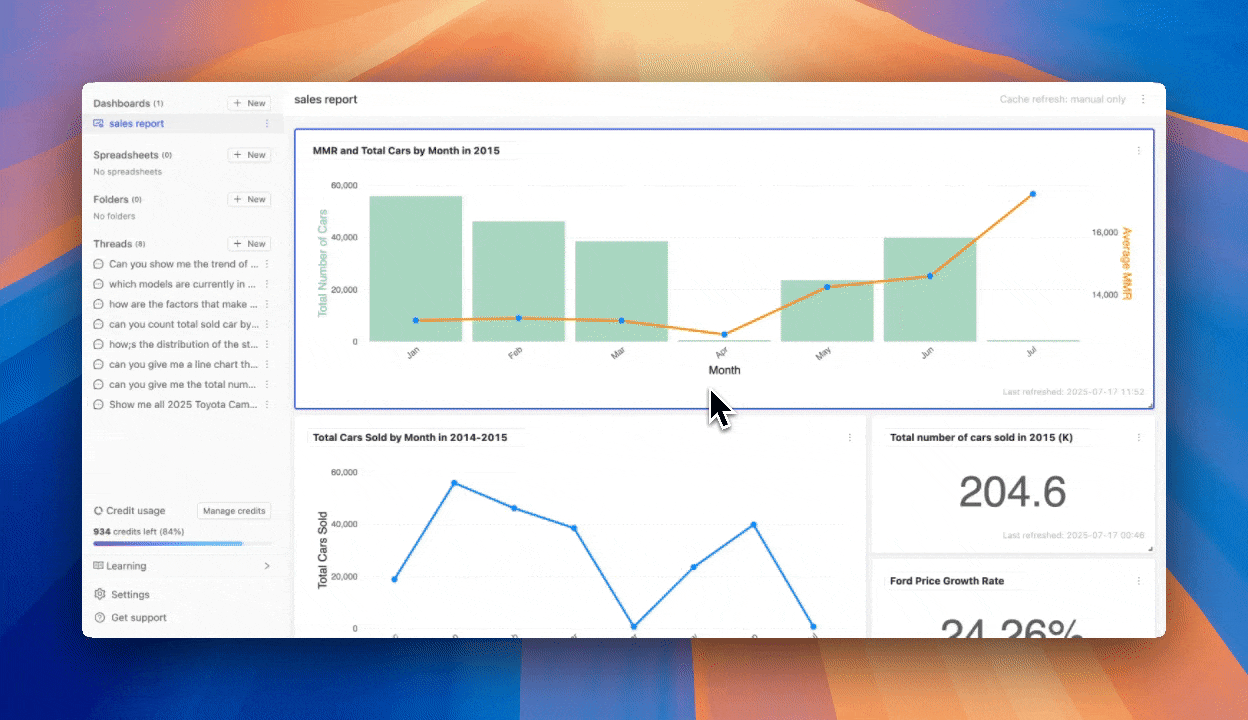1248x720 pixels.
Task: Start a new thread with New button
Action: pyautogui.click(x=249, y=244)
